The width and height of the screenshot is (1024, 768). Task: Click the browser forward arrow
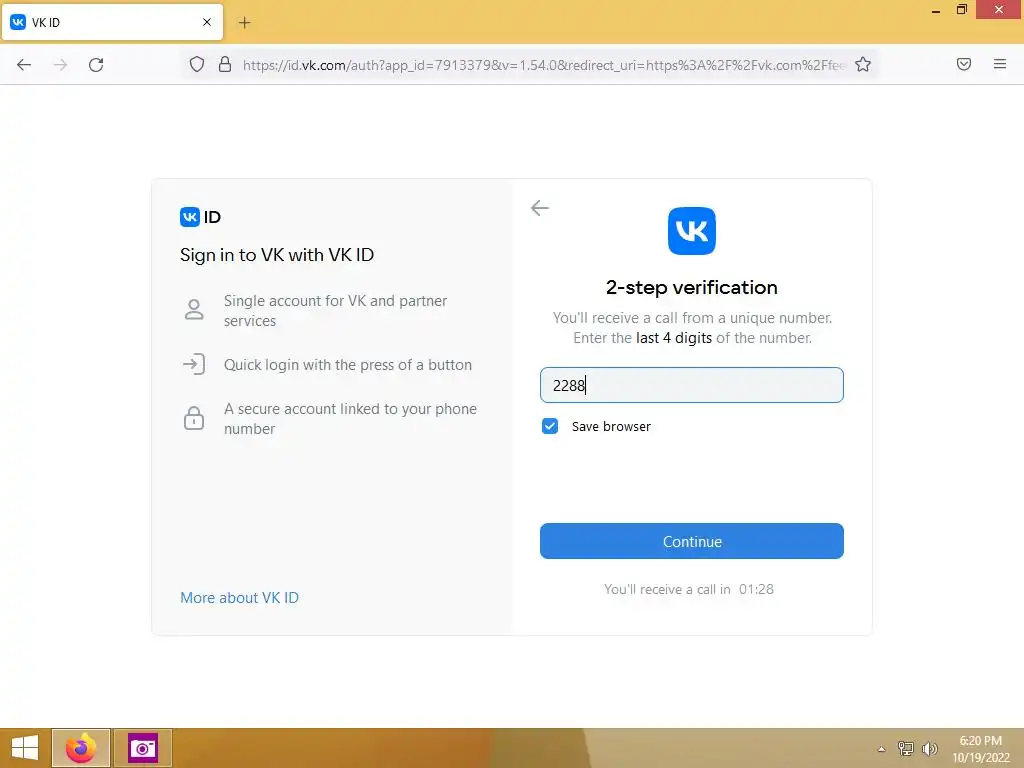(60, 65)
